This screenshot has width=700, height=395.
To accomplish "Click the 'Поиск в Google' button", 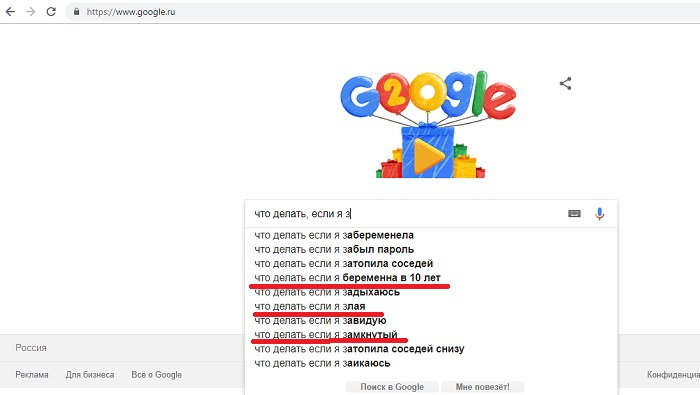I will point(392,387).
